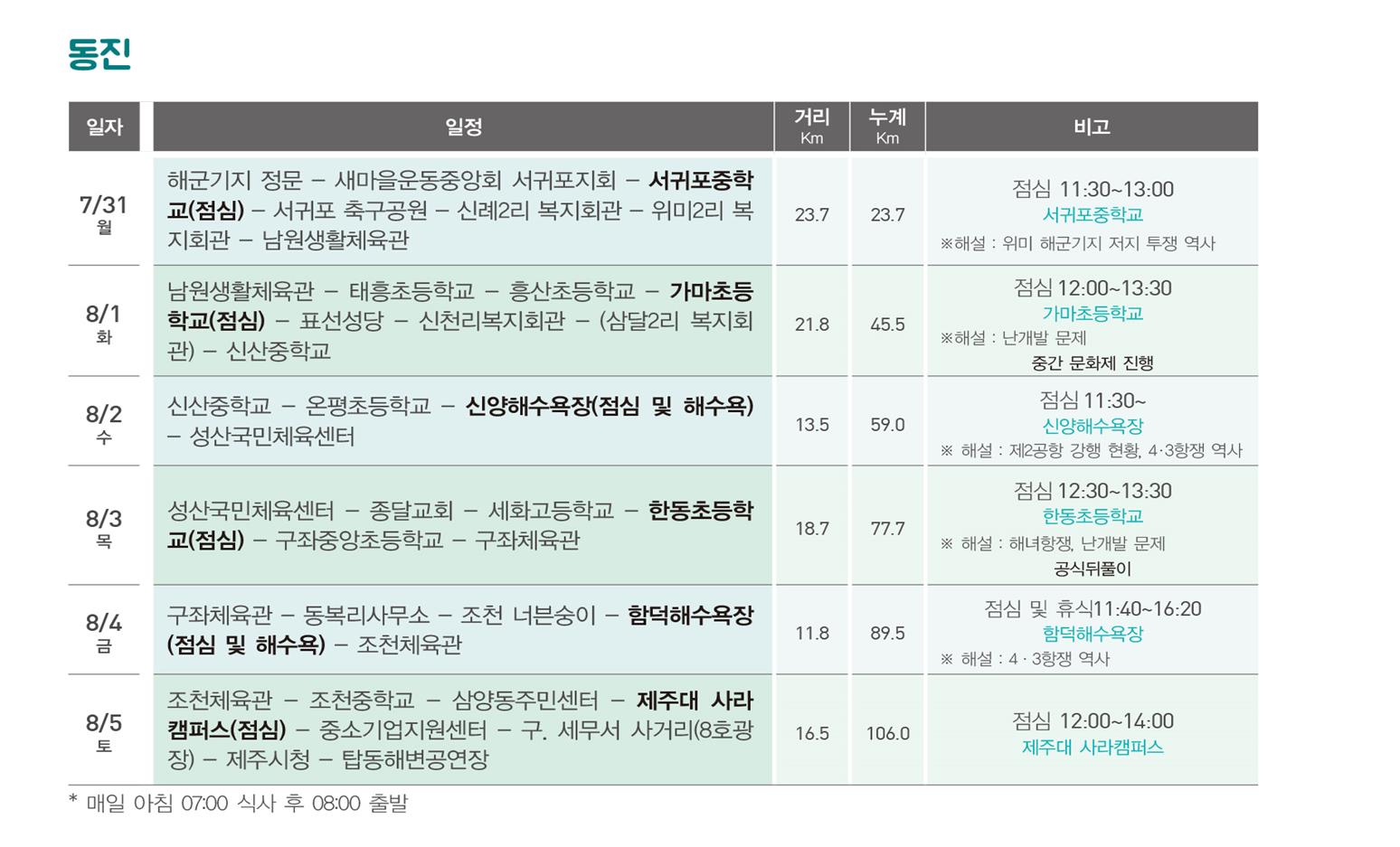The width and height of the screenshot is (1400, 847).
Task: Click the distance value 21.8
Action: [x=812, y=324]
